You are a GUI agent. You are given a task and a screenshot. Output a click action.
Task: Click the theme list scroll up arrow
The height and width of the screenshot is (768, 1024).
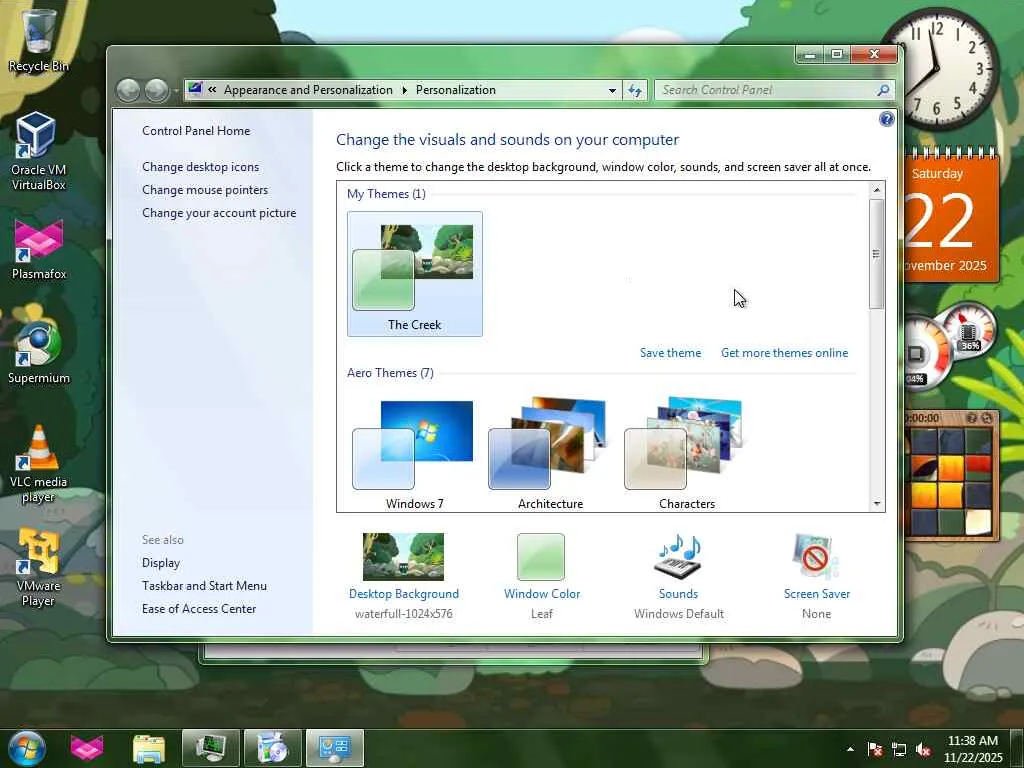pyautogui.click(x=876, y=190)
